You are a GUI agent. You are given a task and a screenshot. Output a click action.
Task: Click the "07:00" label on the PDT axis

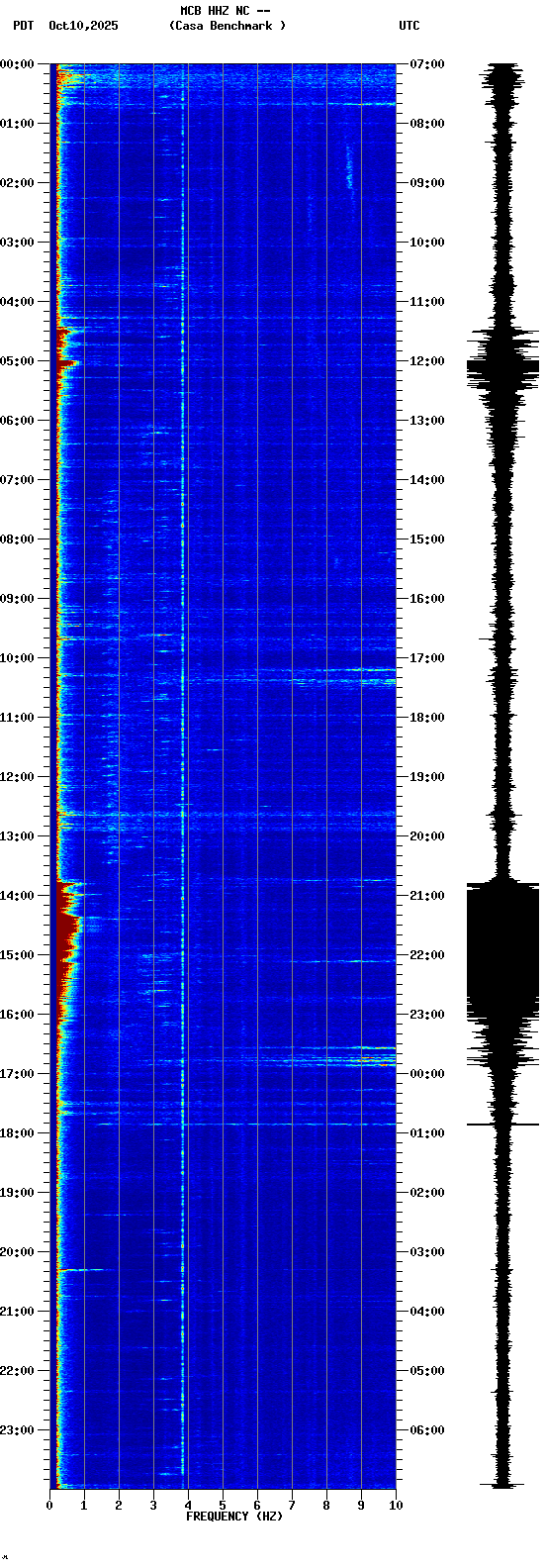pos(17,480)
